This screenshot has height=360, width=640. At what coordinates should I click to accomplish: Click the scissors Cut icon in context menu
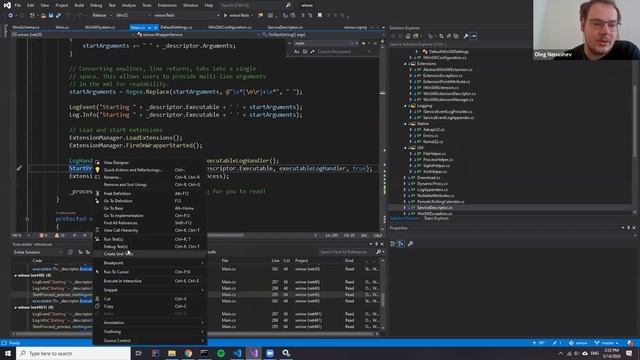click(97, 299)
